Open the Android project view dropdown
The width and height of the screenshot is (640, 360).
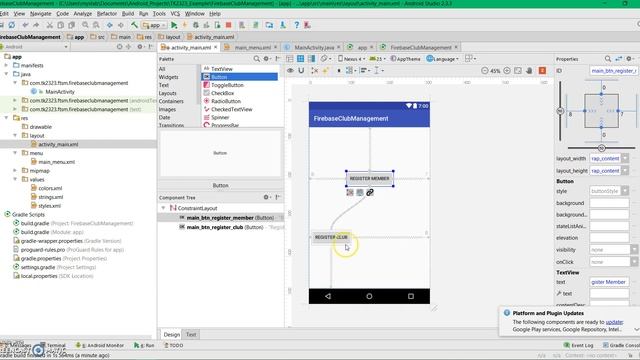[34, 47]
